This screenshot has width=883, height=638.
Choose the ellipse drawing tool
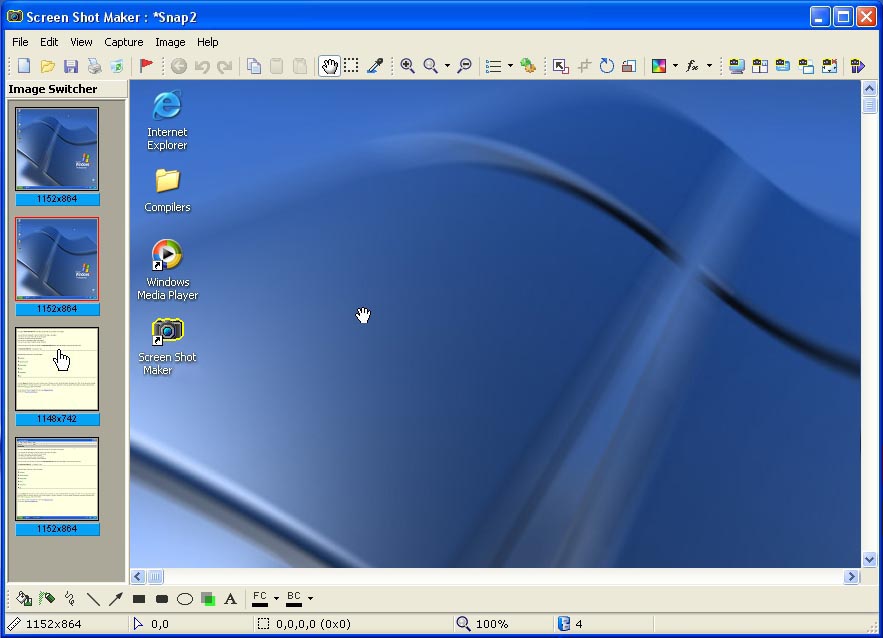click(185, 599)
